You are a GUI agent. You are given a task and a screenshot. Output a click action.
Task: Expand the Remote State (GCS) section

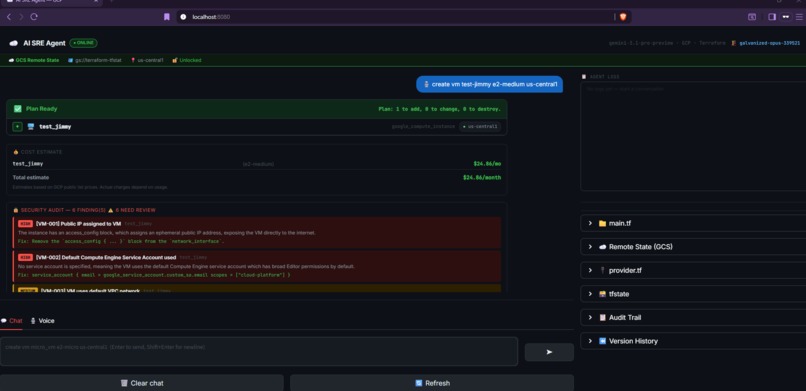pyautogui.click(x=693, y=247)
